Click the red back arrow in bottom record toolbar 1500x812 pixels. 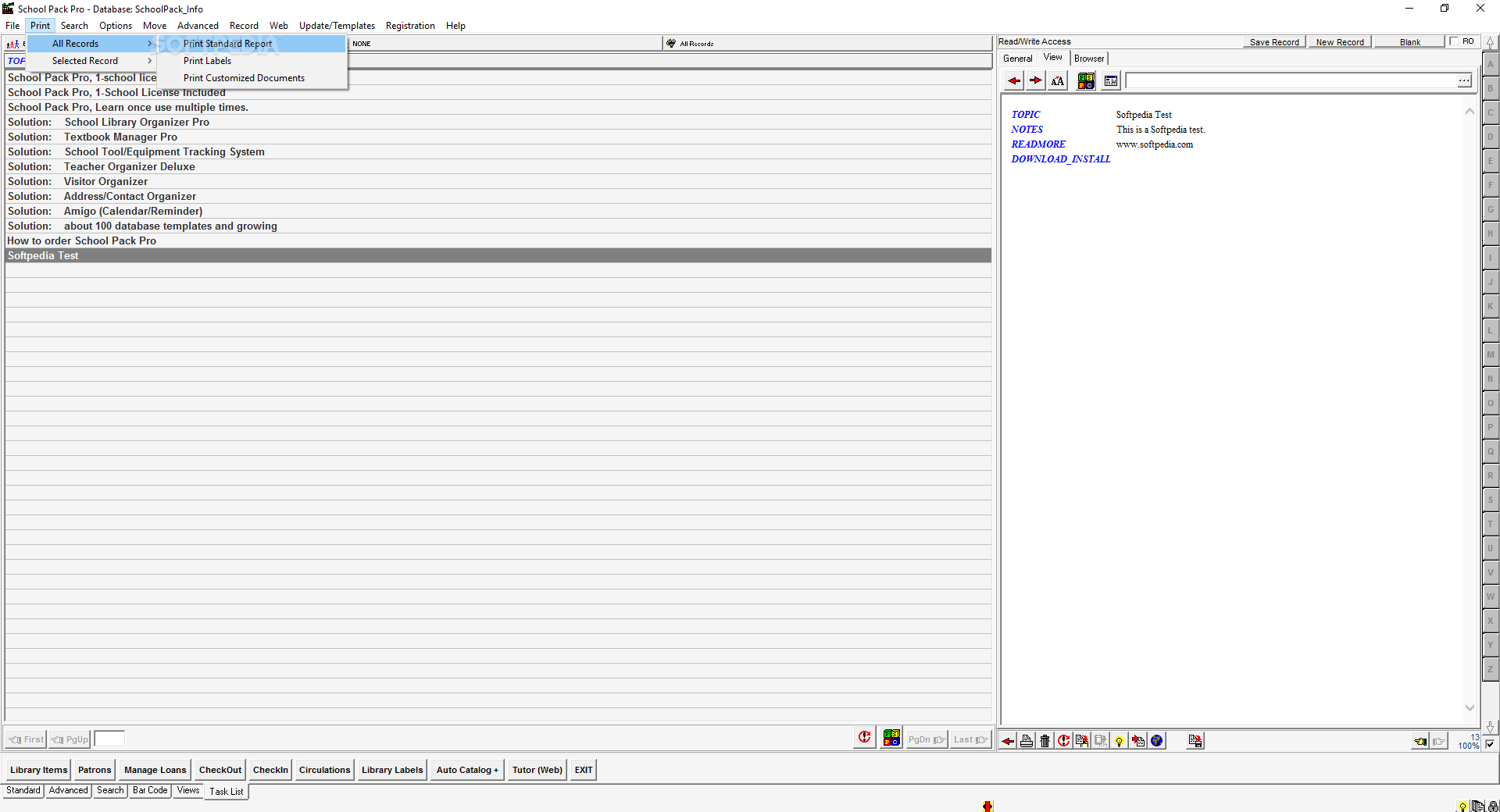tap(1009, 741)
